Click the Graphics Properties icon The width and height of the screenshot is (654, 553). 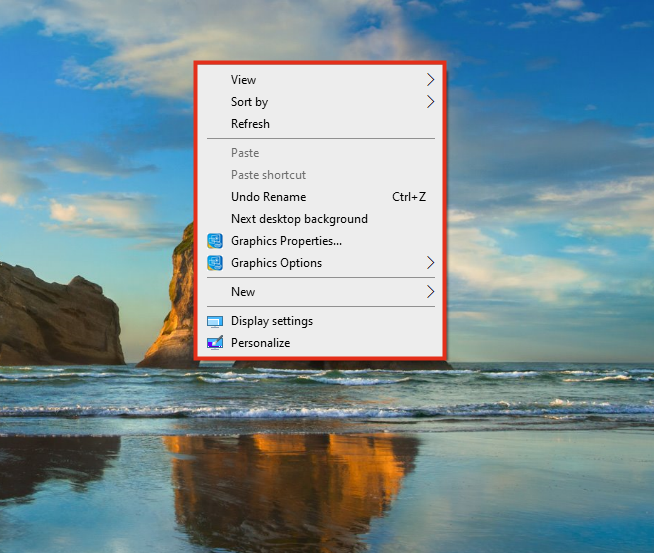pyautogui.click(x=215, y=241)
